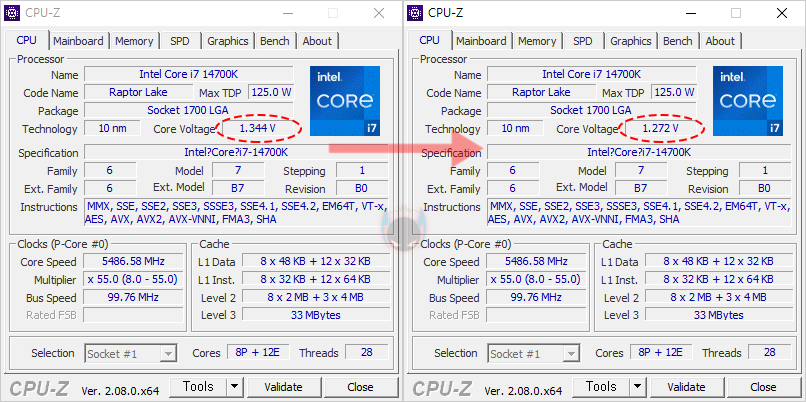This screenshot has width=806, height=402.
Task: Click the Close button in right CPU-Z window
Action: pos(763,387)
